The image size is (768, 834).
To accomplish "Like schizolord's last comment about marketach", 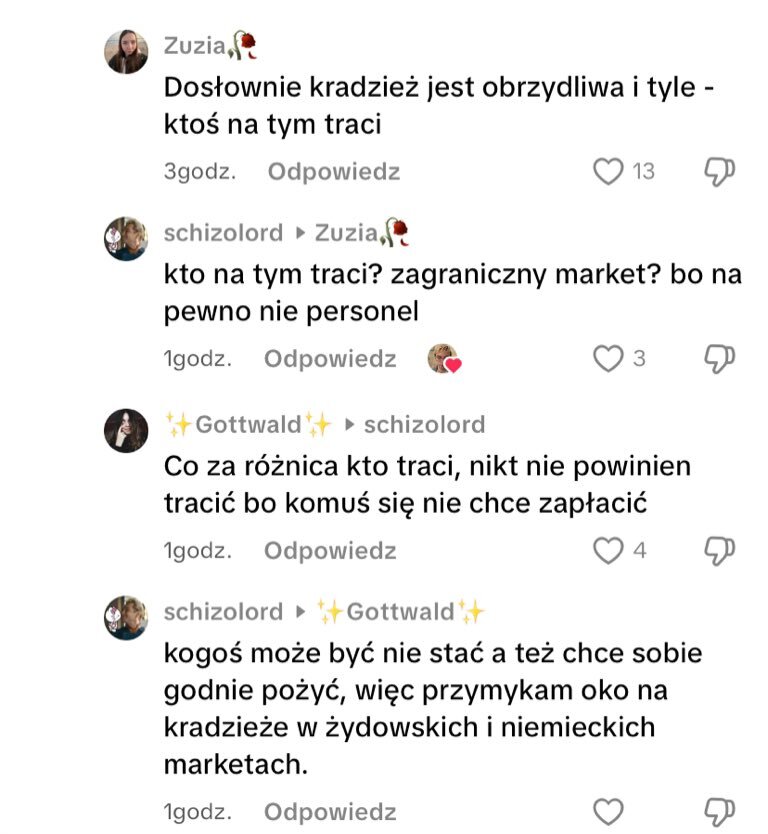I will pos(609,811).
